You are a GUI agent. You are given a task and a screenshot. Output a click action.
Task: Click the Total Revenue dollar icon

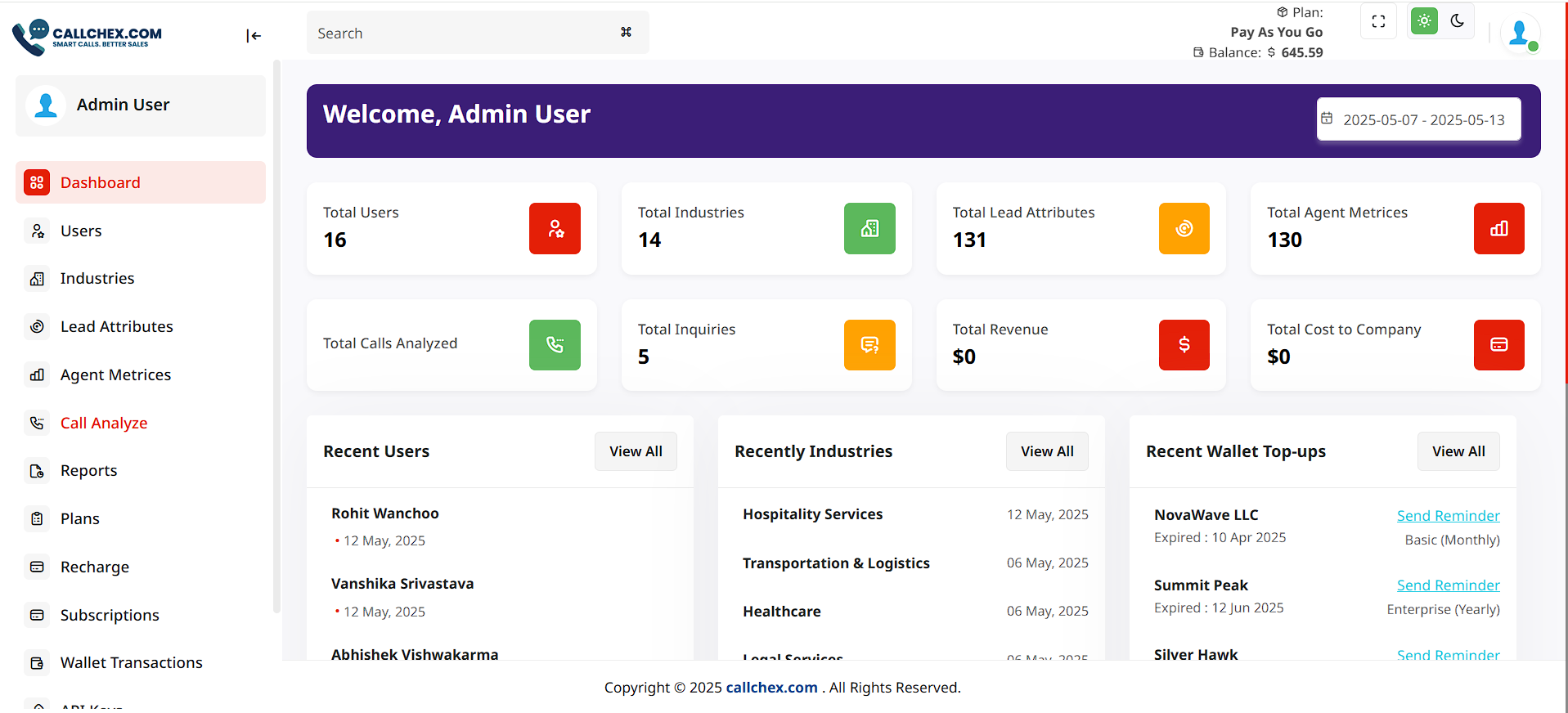click(1184, 345)
